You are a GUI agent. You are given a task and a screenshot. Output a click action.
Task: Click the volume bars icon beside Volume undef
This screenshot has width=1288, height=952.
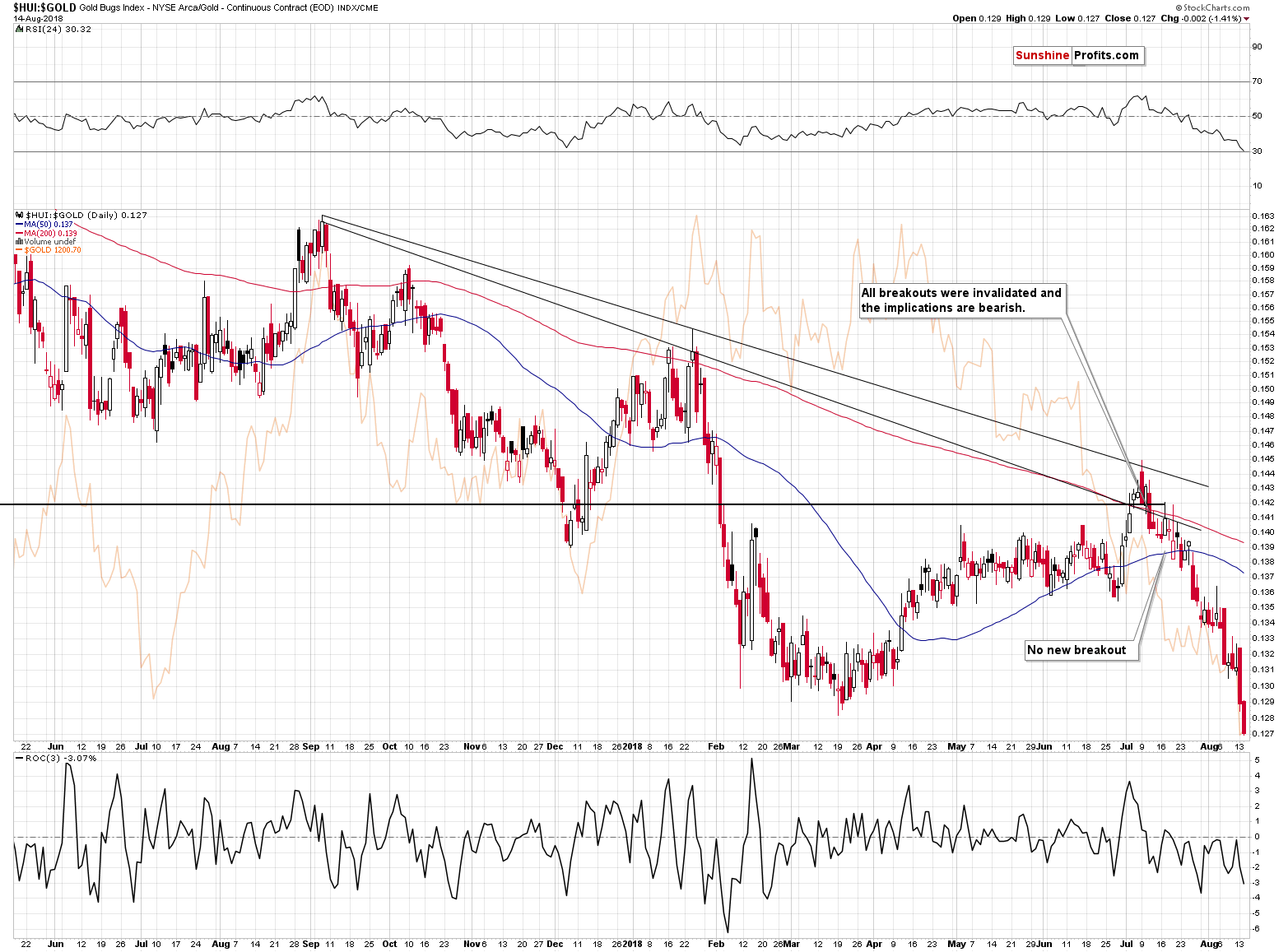point(19,242)
